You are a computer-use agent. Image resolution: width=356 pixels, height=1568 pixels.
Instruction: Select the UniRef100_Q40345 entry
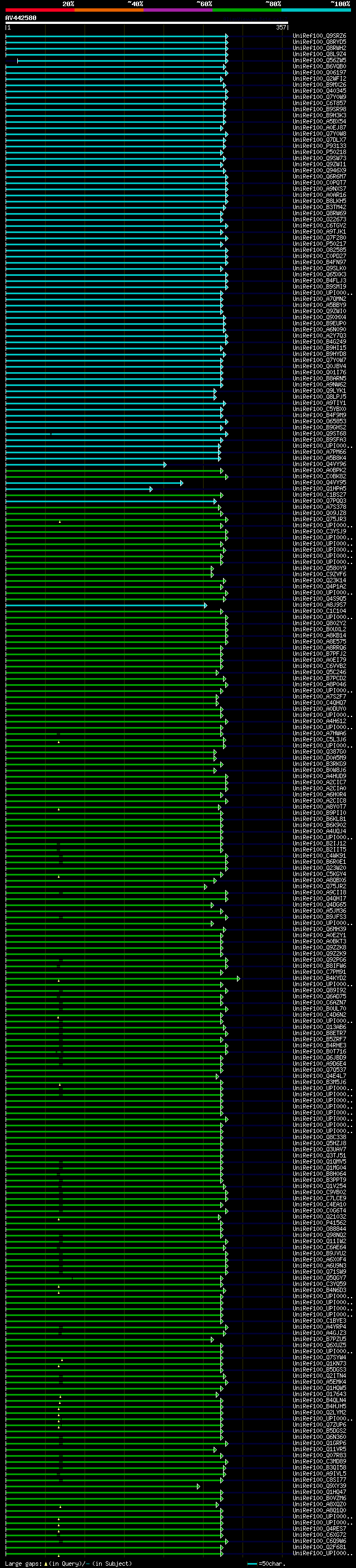pos(319,91)
